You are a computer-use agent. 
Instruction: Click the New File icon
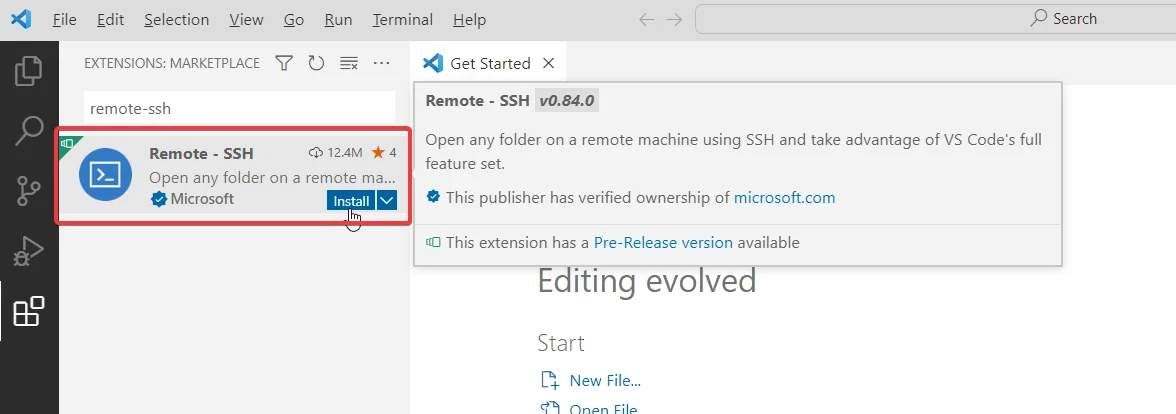[x=550, y=380]
